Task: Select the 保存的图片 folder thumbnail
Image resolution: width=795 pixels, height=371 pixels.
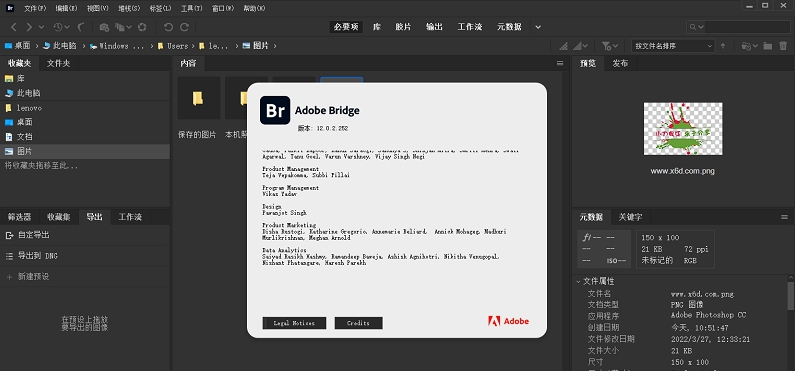Action: (x=198, y=98)
